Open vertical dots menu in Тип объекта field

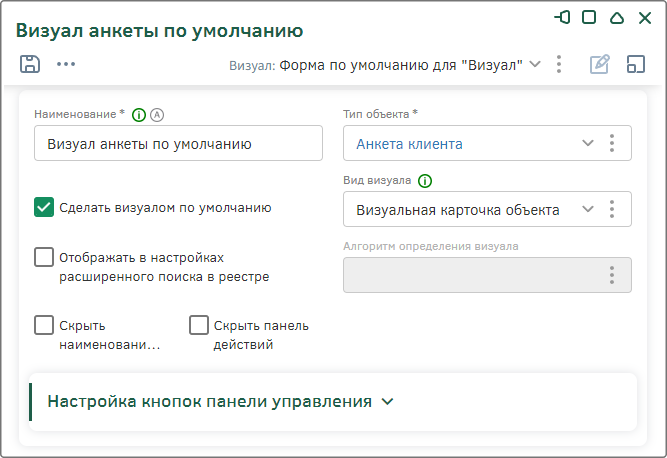pos(612,143)
